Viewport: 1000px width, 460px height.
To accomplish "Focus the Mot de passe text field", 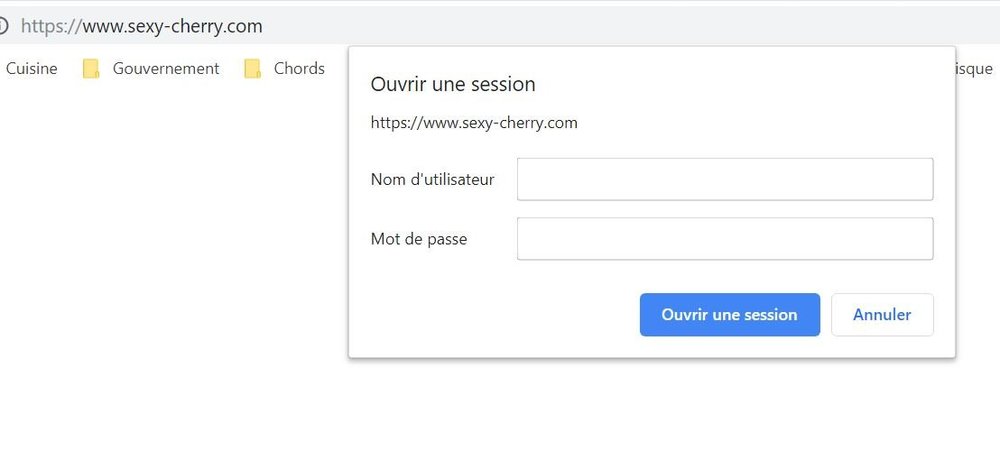I will point(725,239).
